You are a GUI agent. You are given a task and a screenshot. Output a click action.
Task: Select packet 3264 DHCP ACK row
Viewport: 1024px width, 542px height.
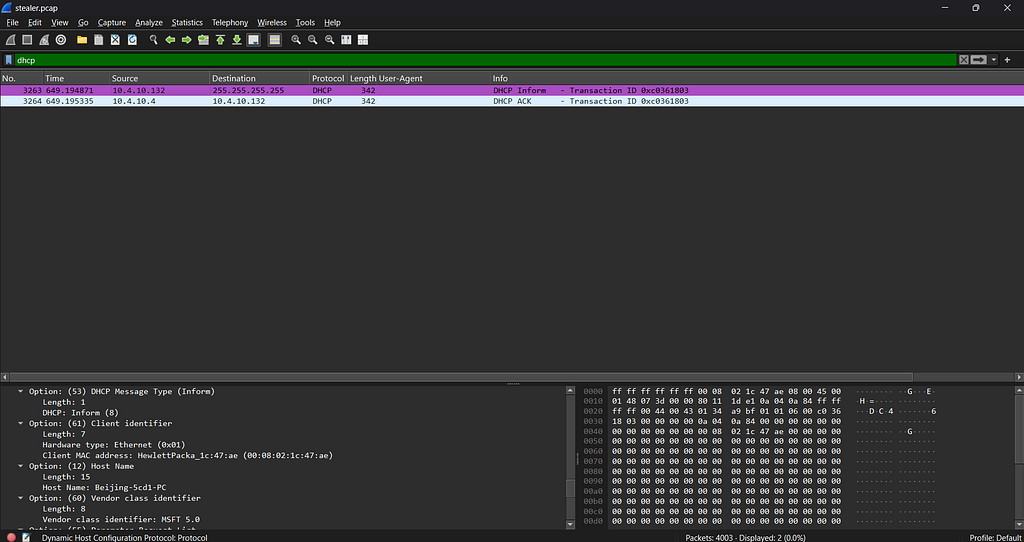pos(512,101)
